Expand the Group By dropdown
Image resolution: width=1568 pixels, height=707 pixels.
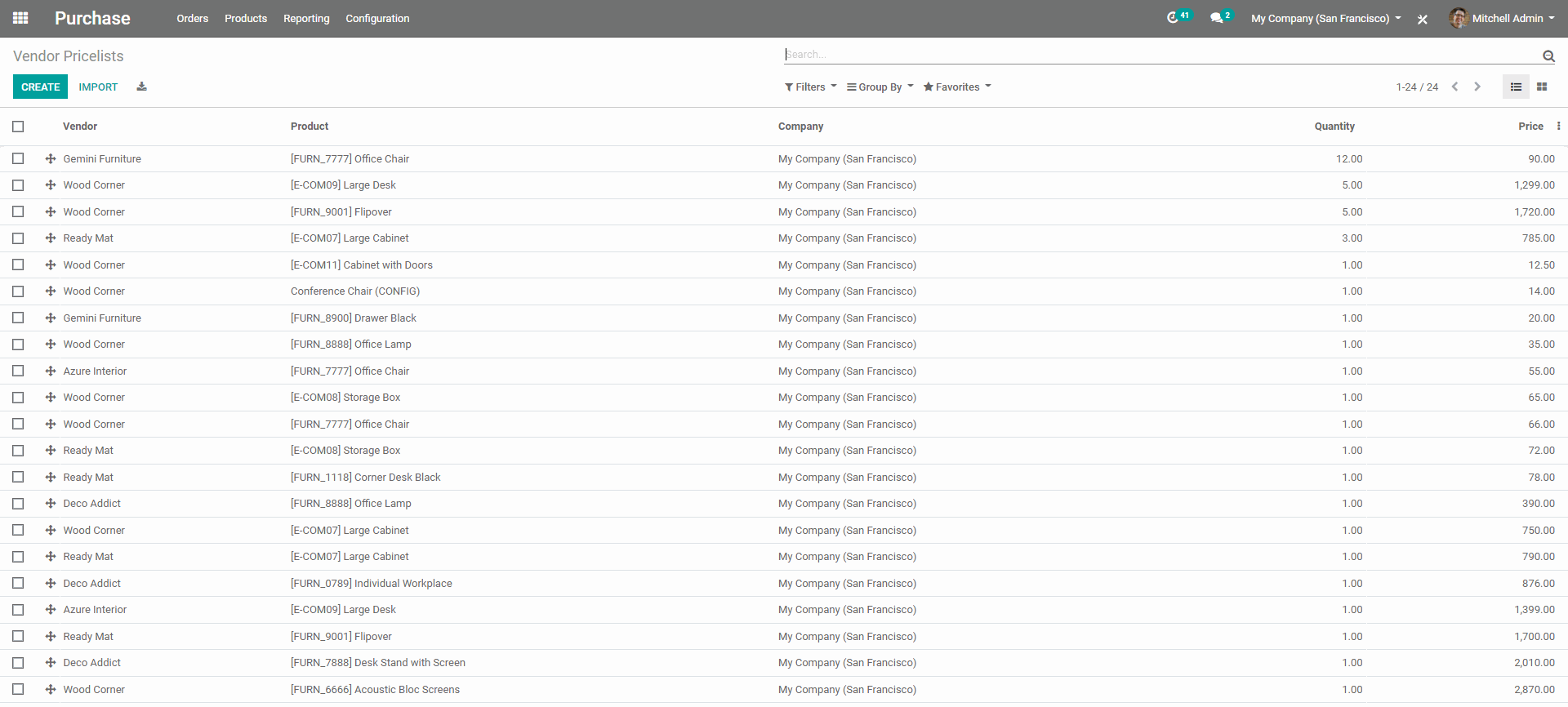tap(880, 87)
